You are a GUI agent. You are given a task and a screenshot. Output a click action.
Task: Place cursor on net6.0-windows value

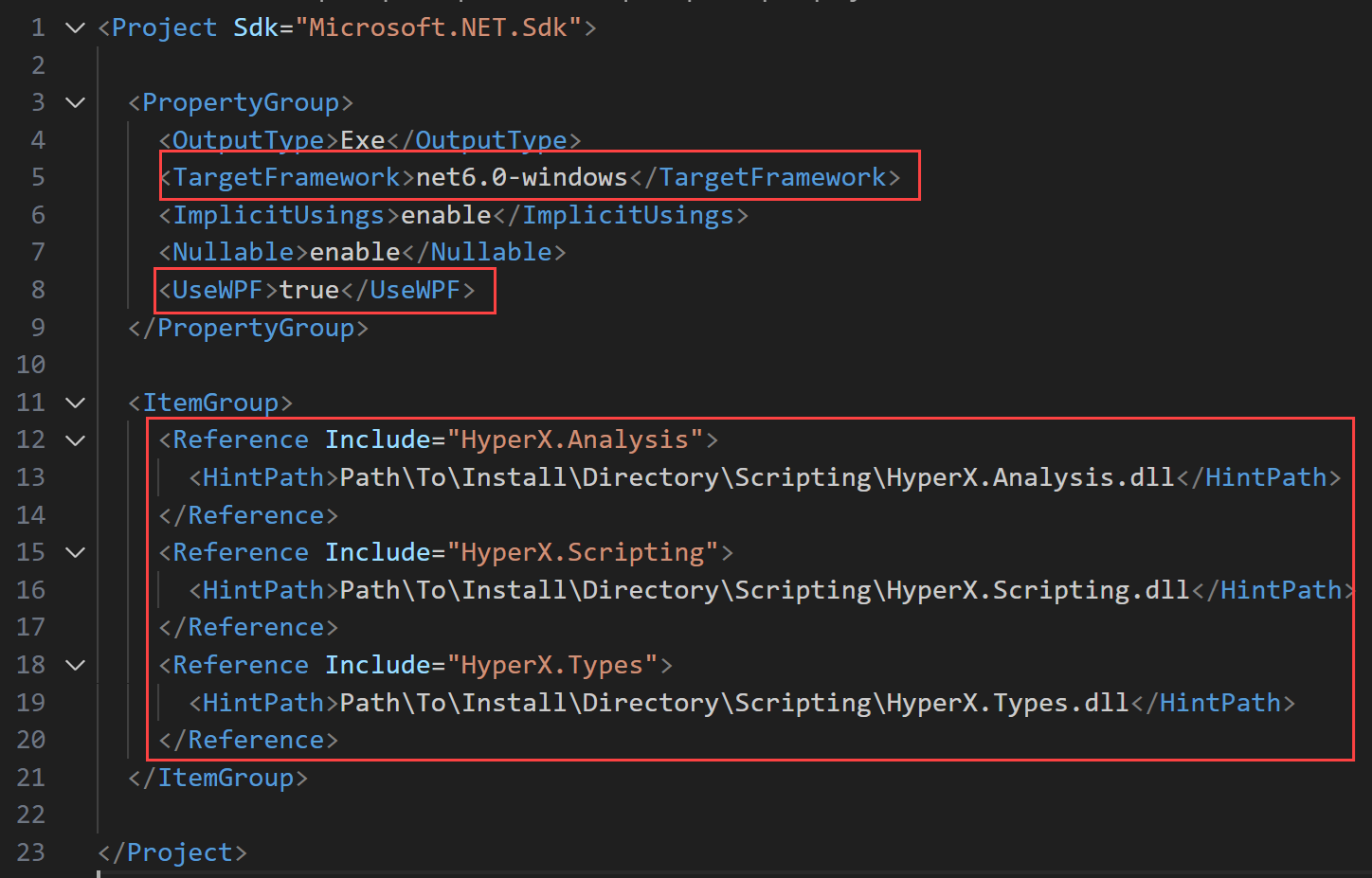[x=522, y=177]
